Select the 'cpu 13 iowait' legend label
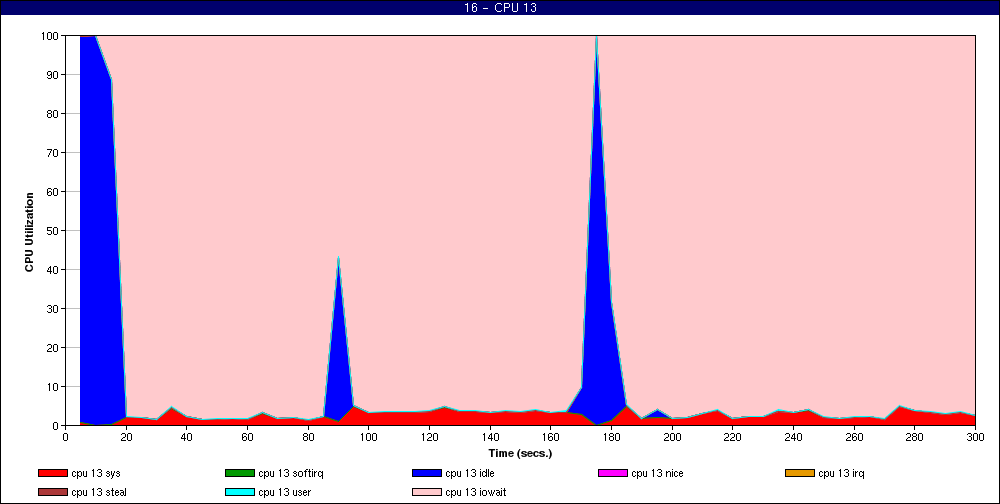The width and height of the screenshot is (1000, 504). tap(476, 493)
